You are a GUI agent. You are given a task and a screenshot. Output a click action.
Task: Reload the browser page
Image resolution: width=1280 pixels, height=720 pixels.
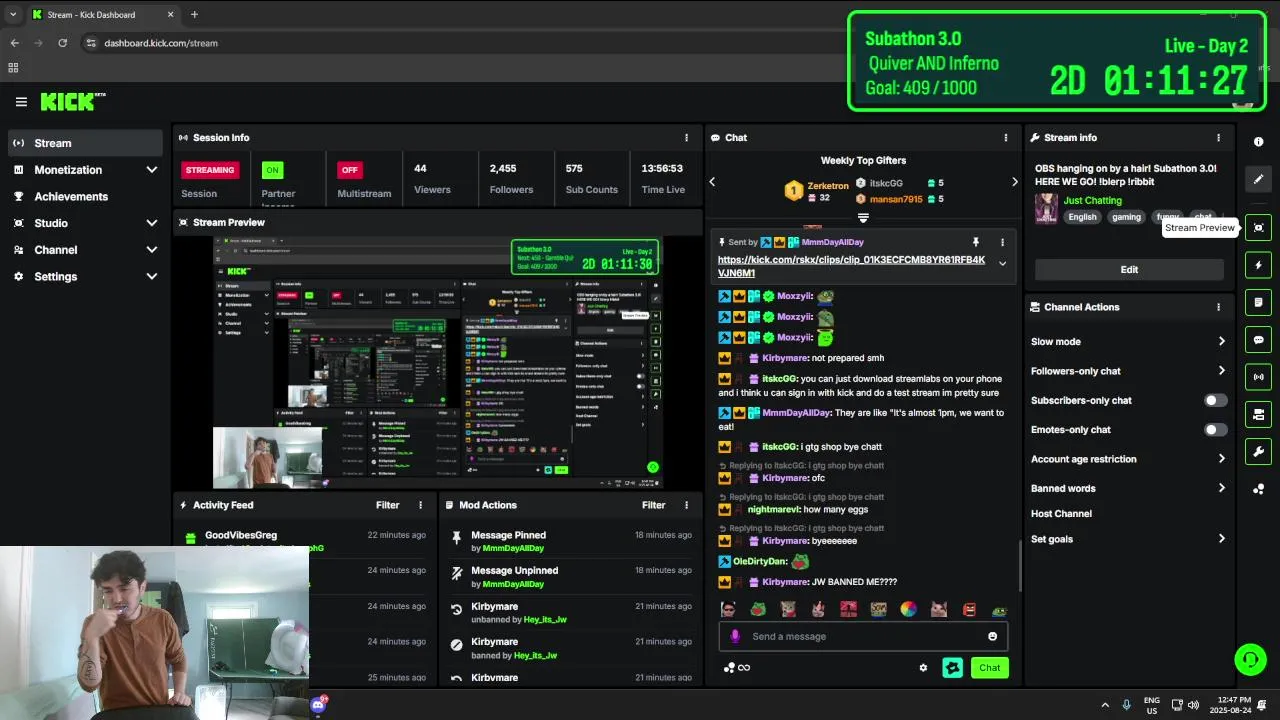[x=63, y=43]
